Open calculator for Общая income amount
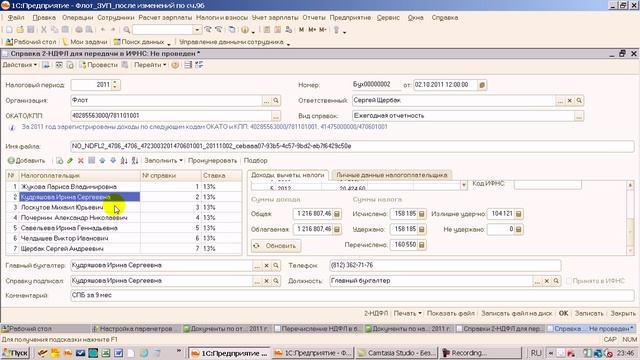The height and width of the screenshot is (360, 640). click(x=337, y=214)
